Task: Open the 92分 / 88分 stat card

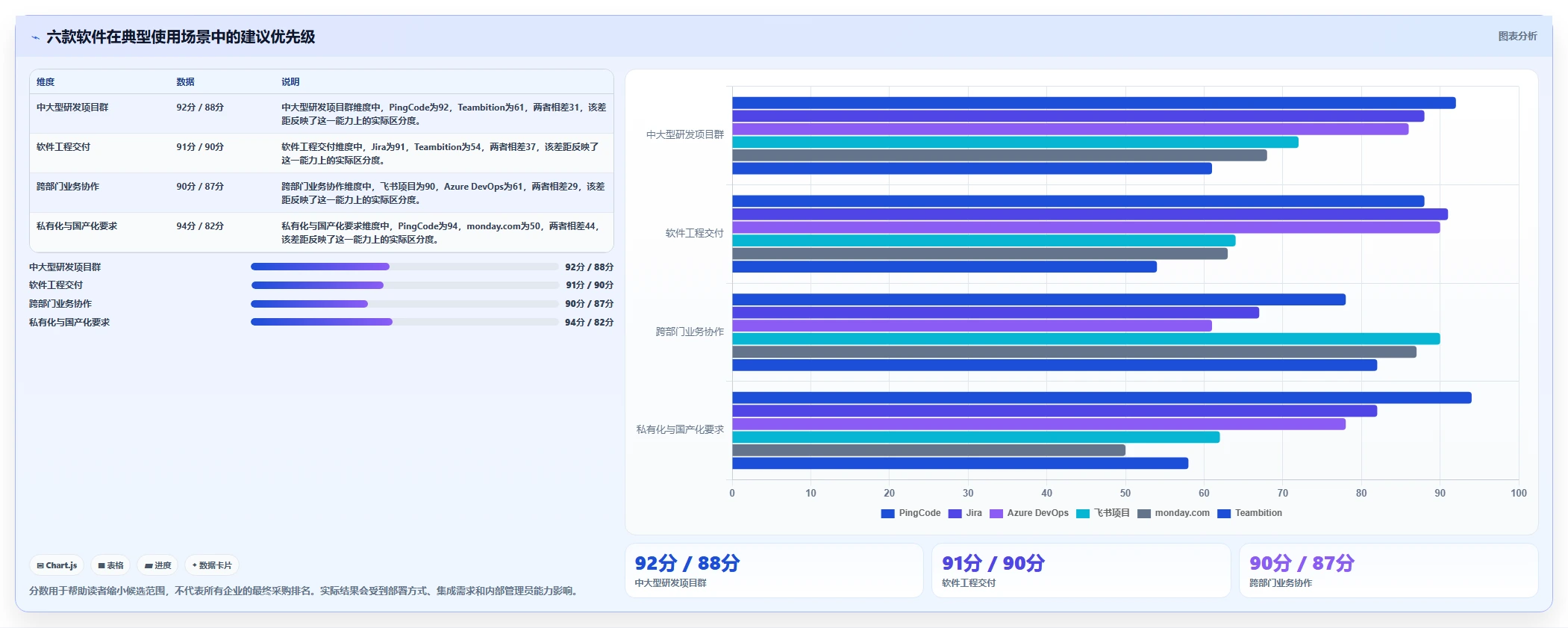Action: coord(774,571)
